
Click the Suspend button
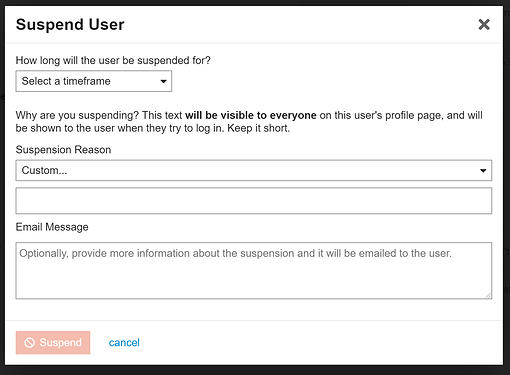click(53, 342)
